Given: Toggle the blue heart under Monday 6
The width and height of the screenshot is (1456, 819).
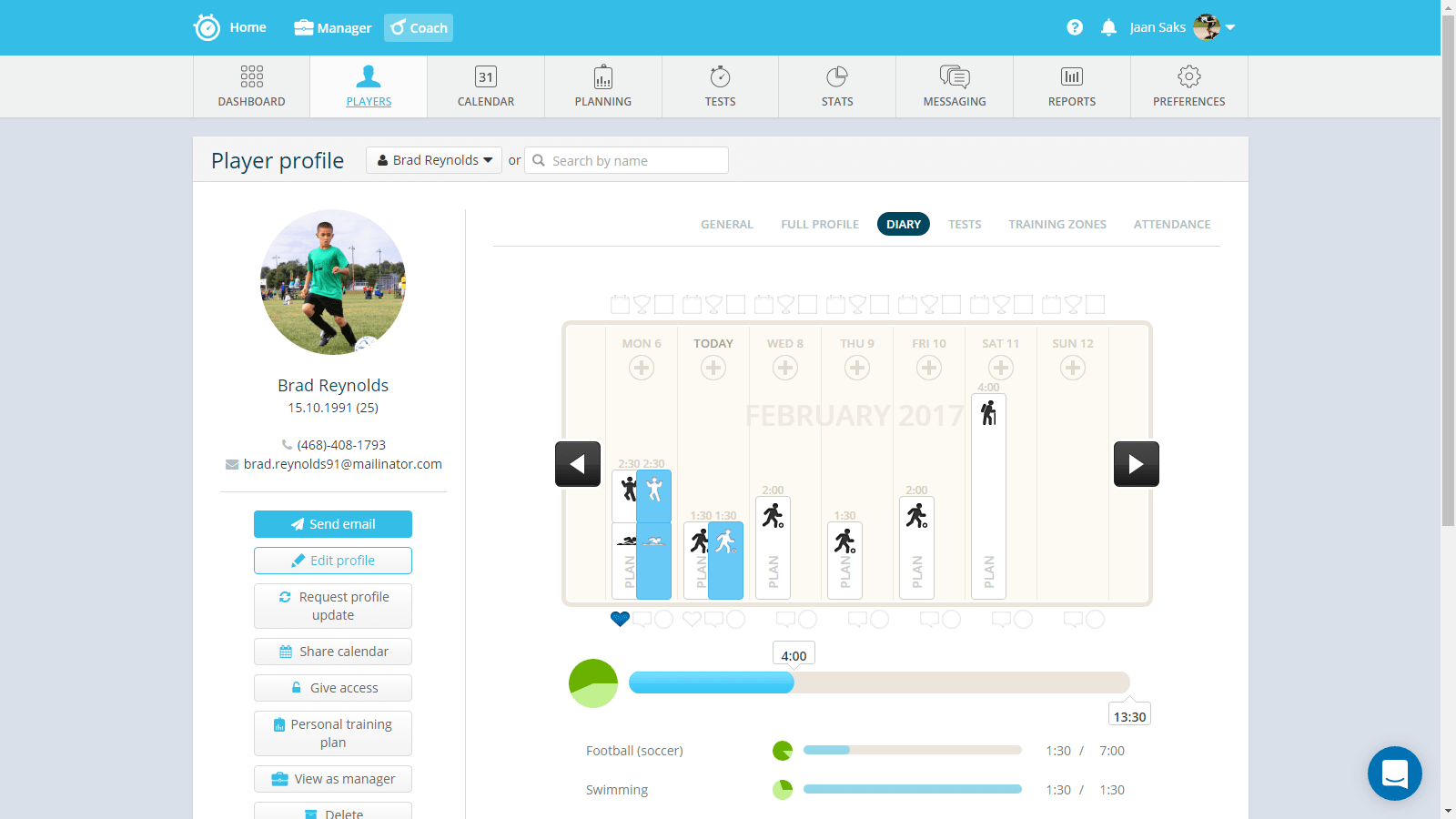Looking at the screenshot, I should [x=620, y=619].
